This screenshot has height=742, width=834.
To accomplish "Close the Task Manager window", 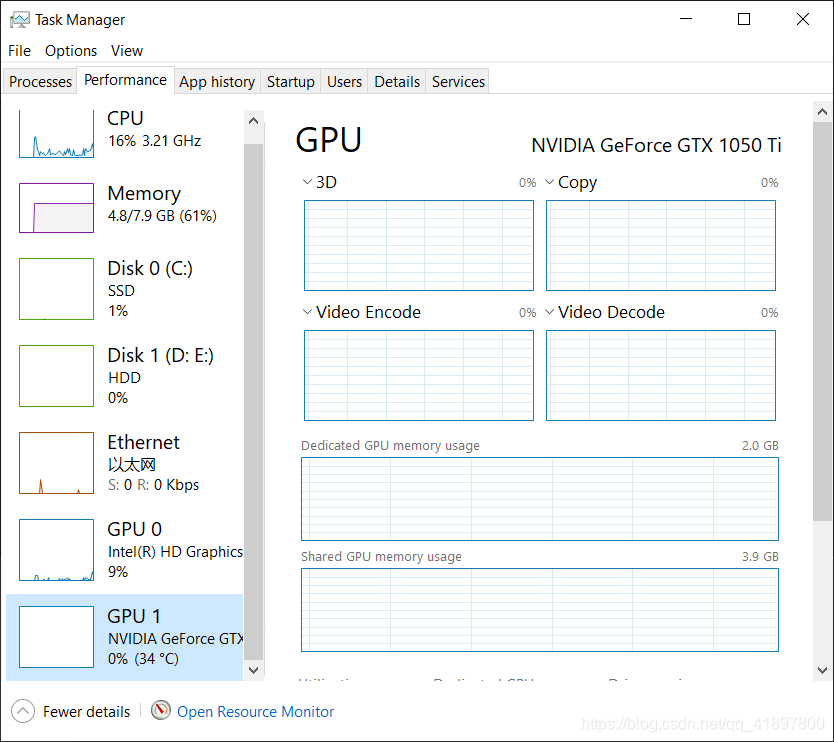I will tap(803, 19).
